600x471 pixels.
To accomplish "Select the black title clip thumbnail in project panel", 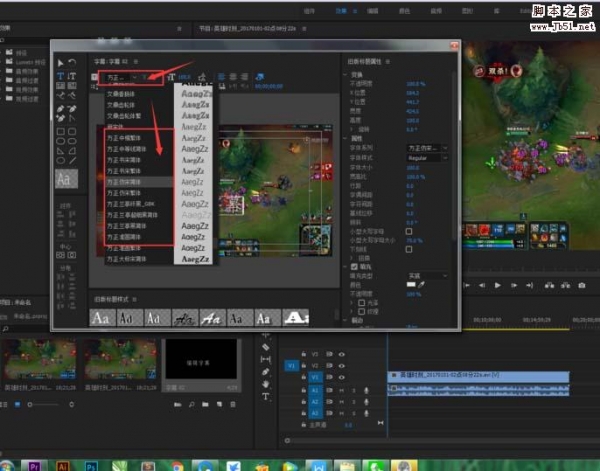I will (200, 359).
